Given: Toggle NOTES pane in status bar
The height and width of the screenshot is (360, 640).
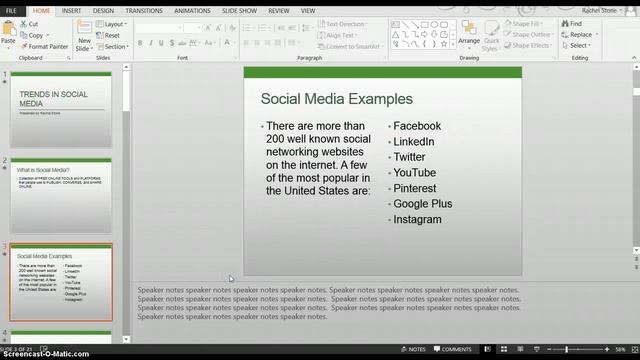Looking at the screenshot, I should point(413,349).
